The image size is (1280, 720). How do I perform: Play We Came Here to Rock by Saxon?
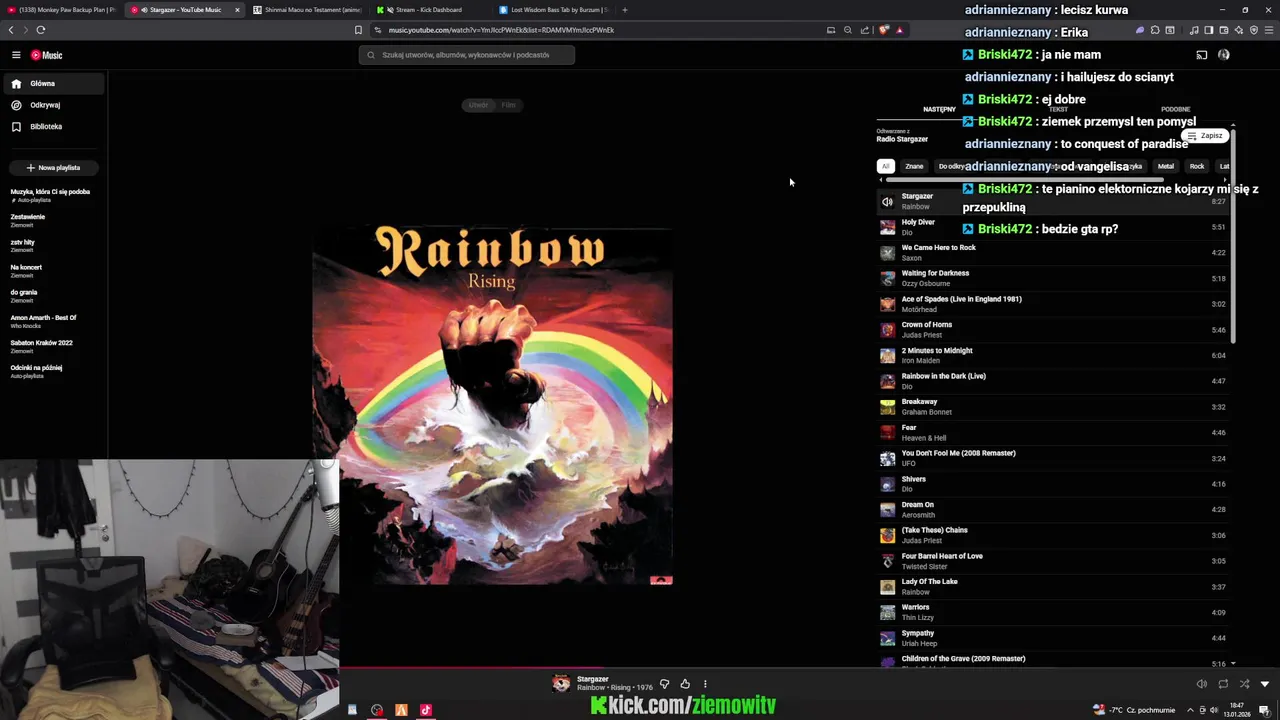pos(1052,253)
